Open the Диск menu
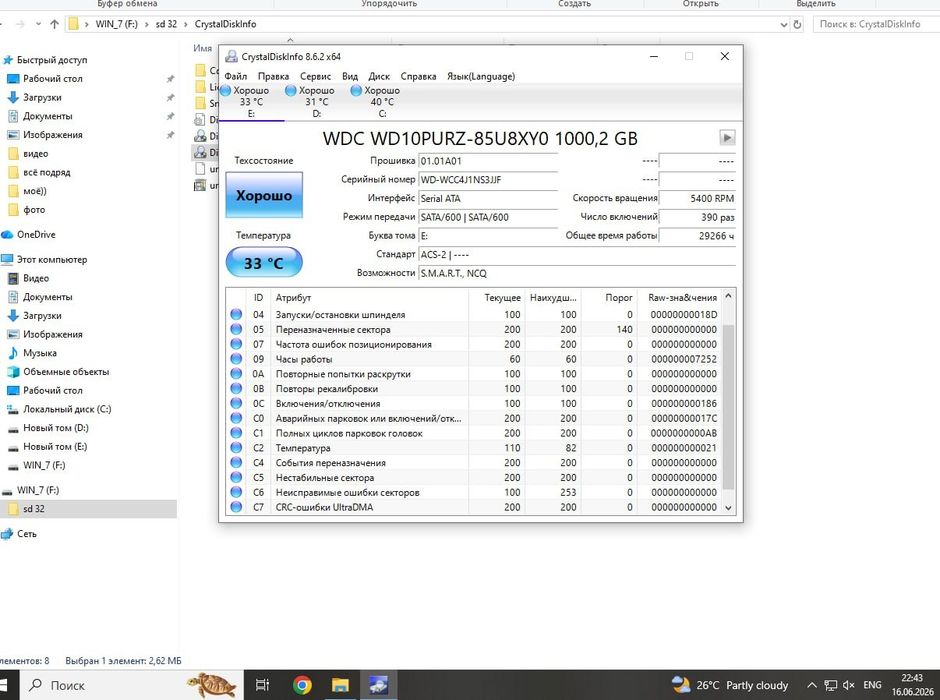 point(379,76)
